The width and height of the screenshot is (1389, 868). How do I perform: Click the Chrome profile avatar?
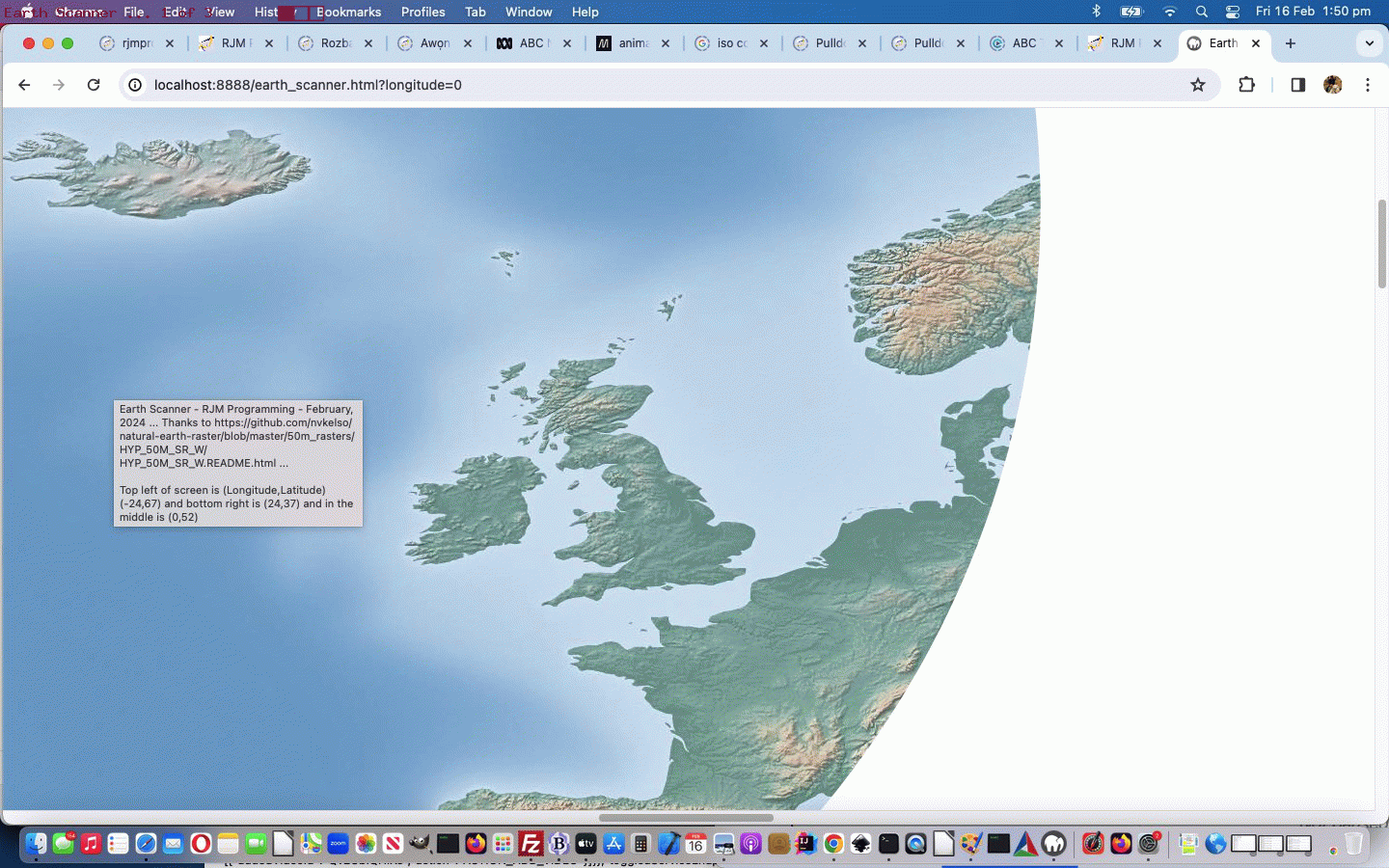[x=1332, y=85]
